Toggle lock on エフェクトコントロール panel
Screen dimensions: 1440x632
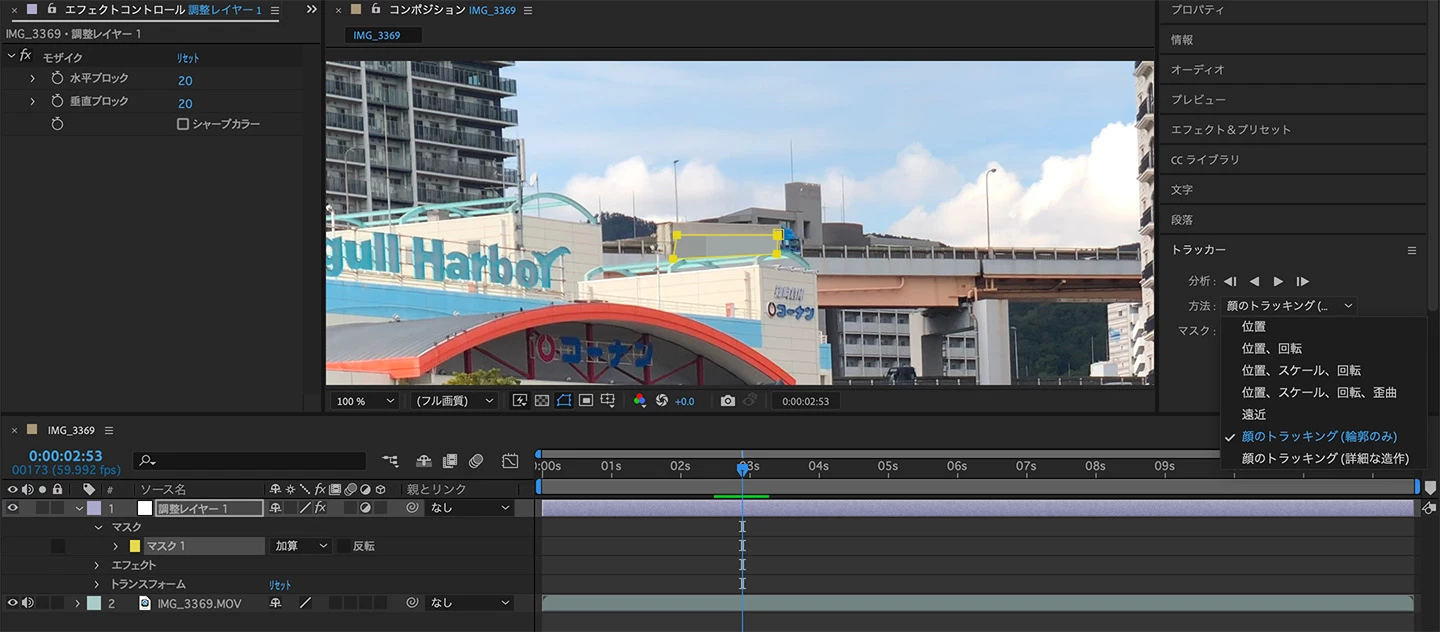coord(52,9)
